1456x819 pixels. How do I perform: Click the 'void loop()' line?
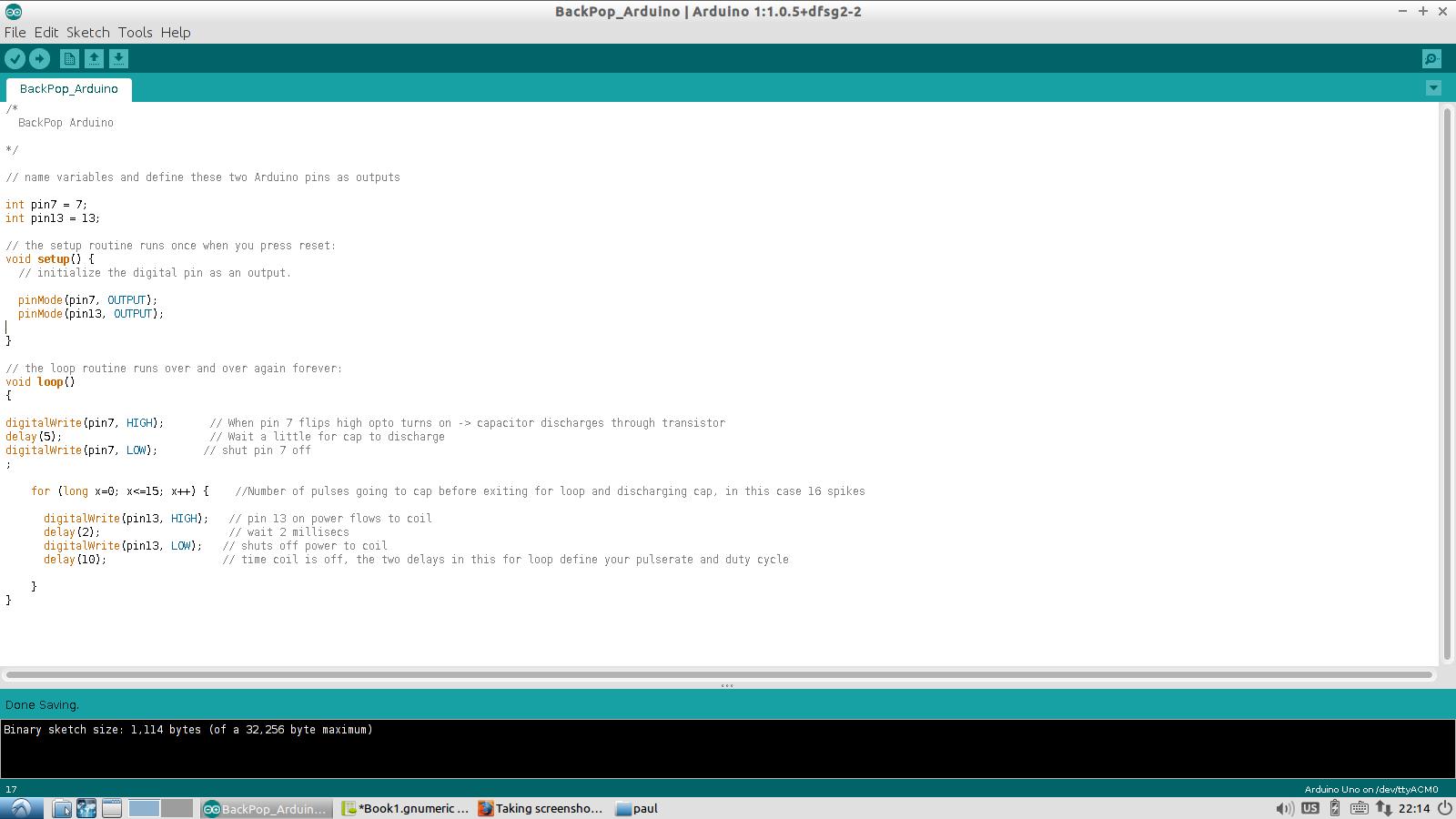40,382
